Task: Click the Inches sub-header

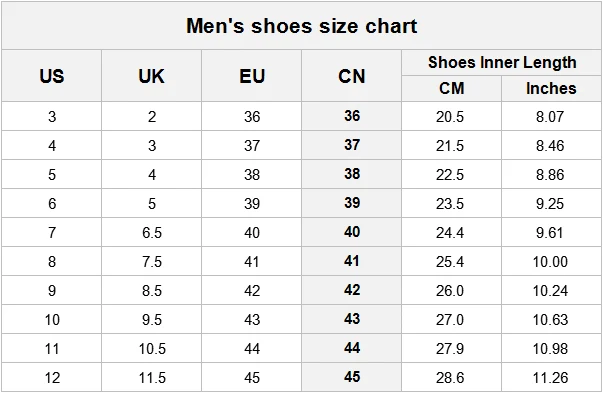Action: tap(551, 88)
